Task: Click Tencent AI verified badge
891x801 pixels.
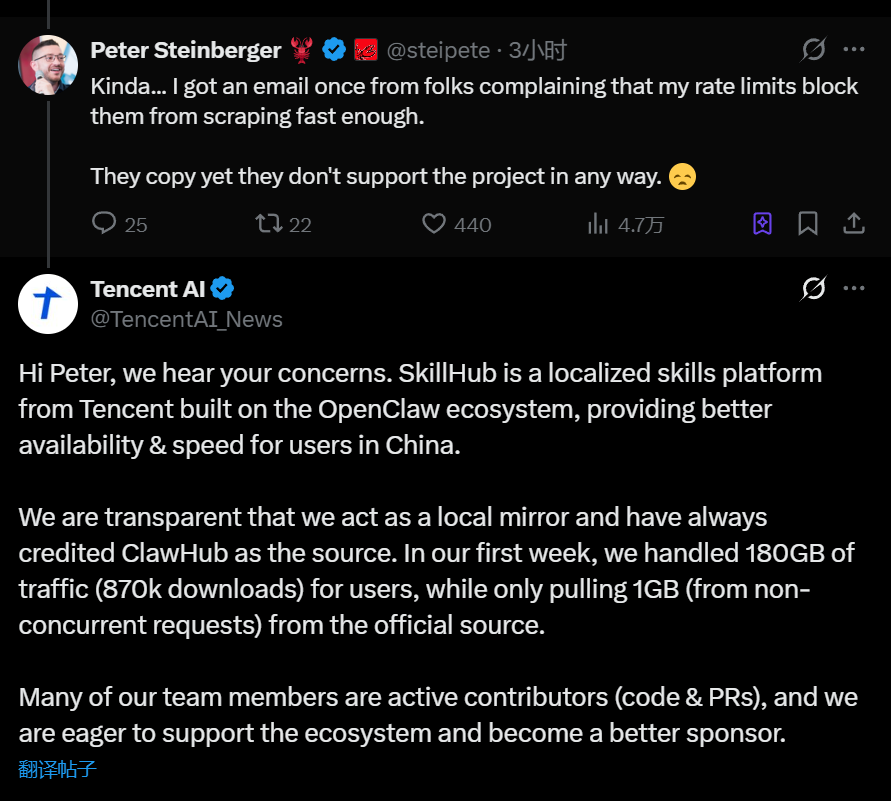Action: click(x=222, y=289)
